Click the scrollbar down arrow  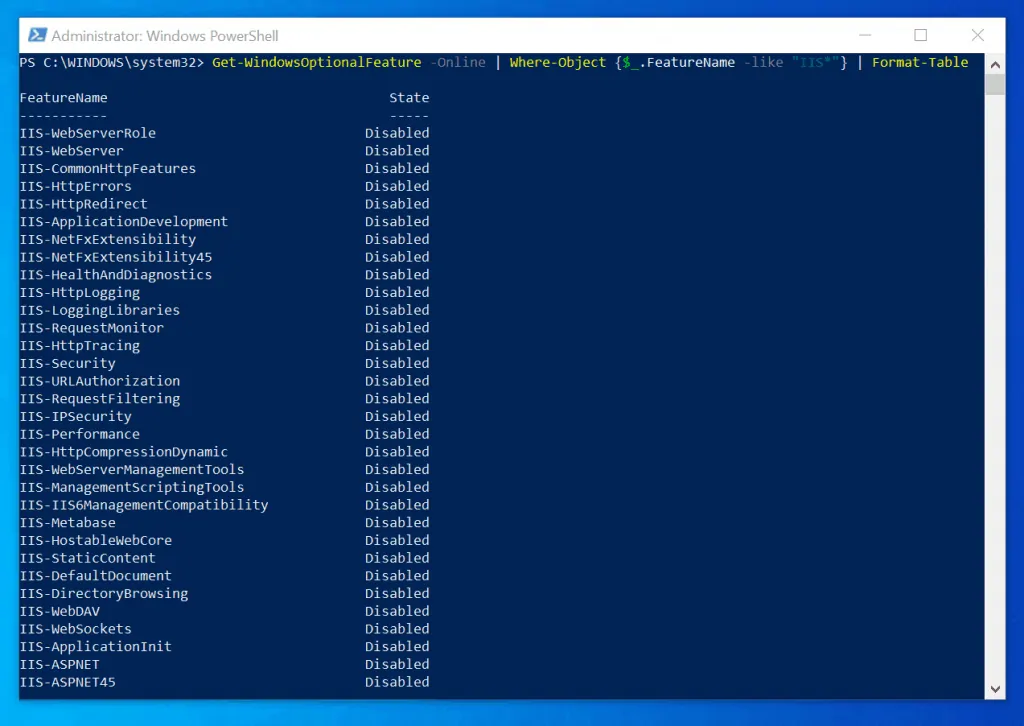pos(995,689)
